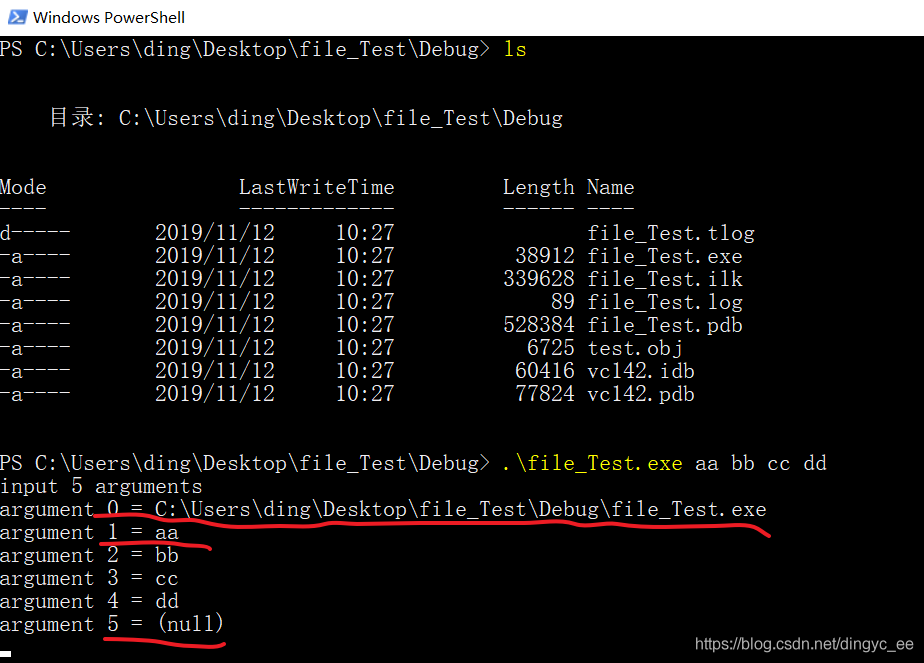
Task: Click the Windows PowerShell window title
Action: point(109,18)
